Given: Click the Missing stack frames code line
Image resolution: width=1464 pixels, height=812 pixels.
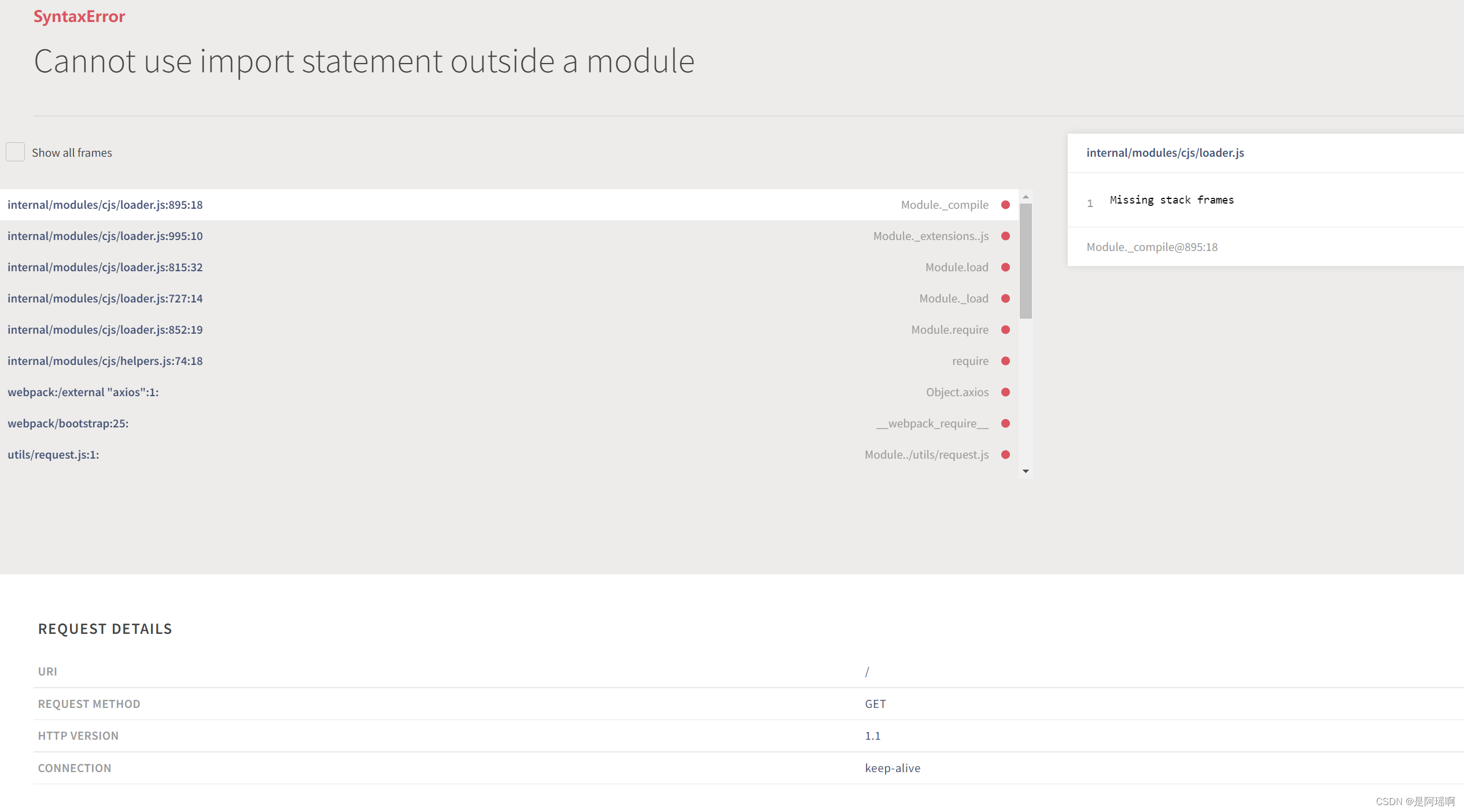Looking at the screenshot, I should [x=1171, y=200].
